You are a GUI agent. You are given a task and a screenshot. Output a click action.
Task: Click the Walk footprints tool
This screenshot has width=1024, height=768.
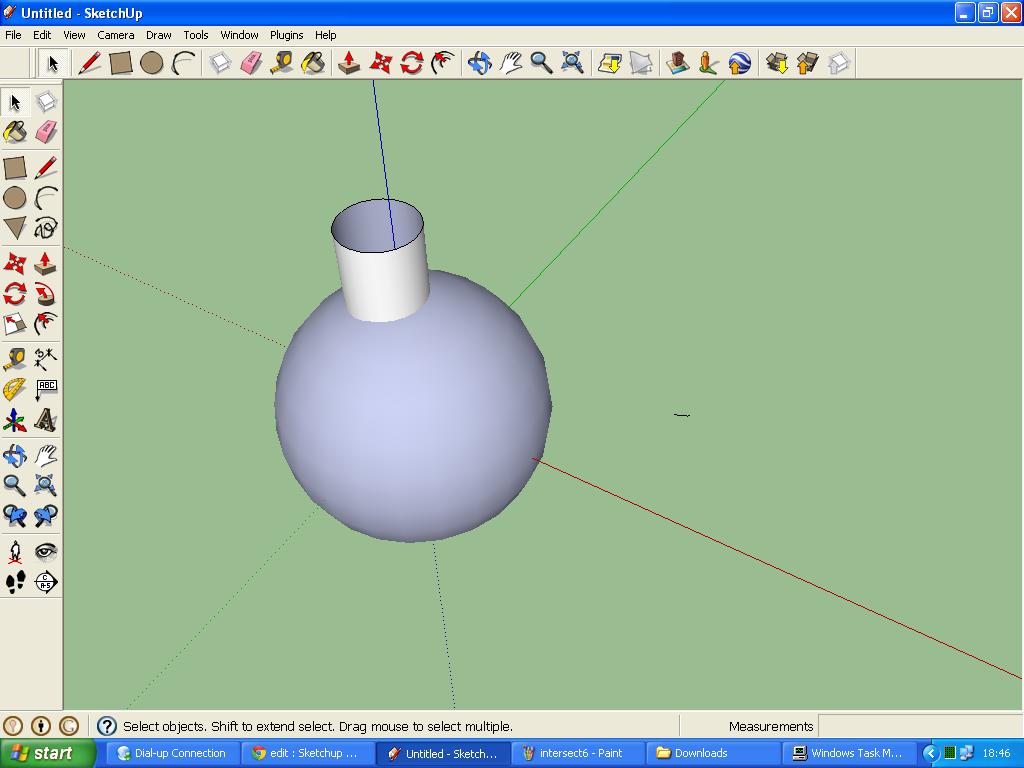point(15,582)
